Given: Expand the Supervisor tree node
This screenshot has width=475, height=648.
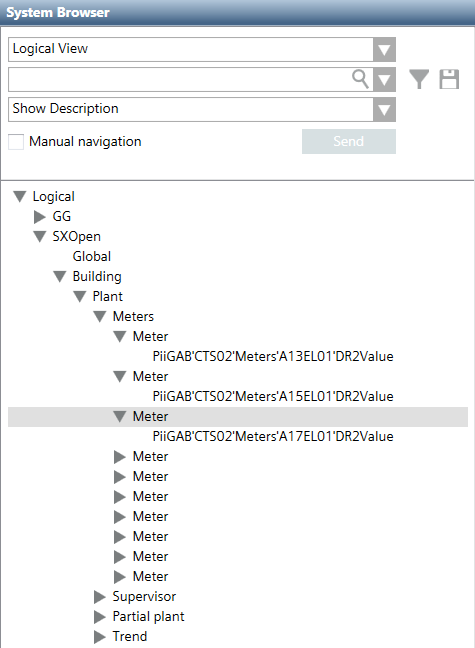Looking at the screenshot, I should pos(100,596).
